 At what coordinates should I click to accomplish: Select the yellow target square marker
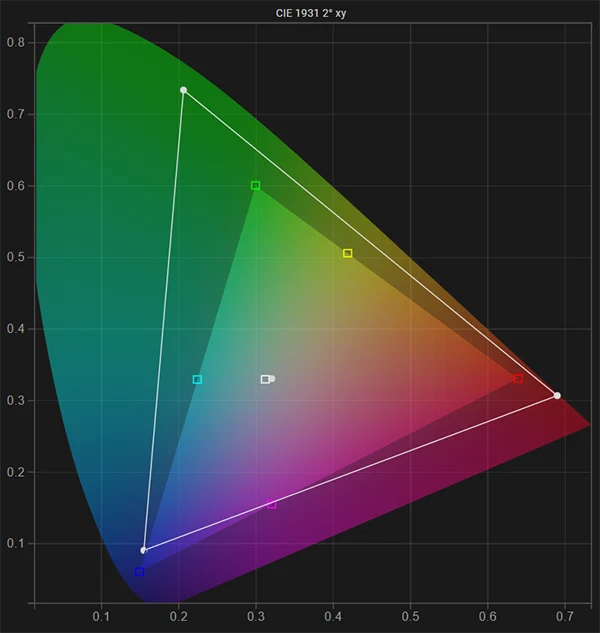pyautogui.click(x=348, y=254)
